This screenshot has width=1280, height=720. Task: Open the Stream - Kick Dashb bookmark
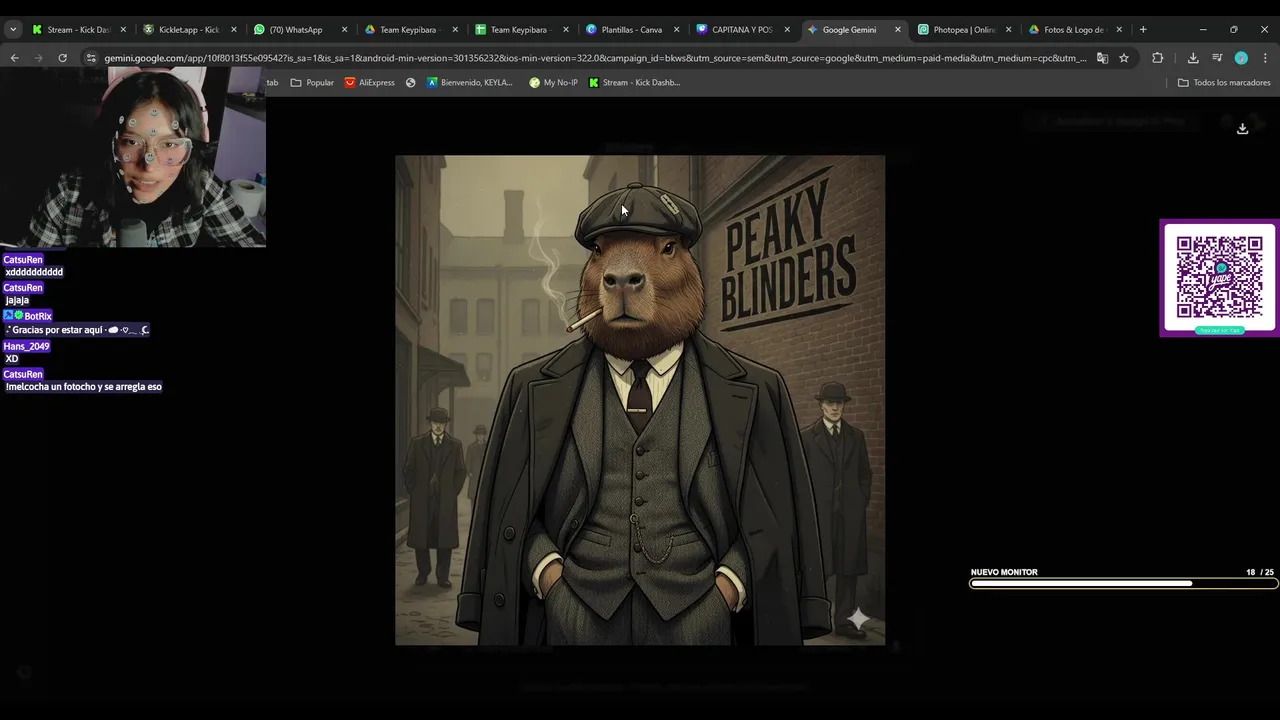634,83
